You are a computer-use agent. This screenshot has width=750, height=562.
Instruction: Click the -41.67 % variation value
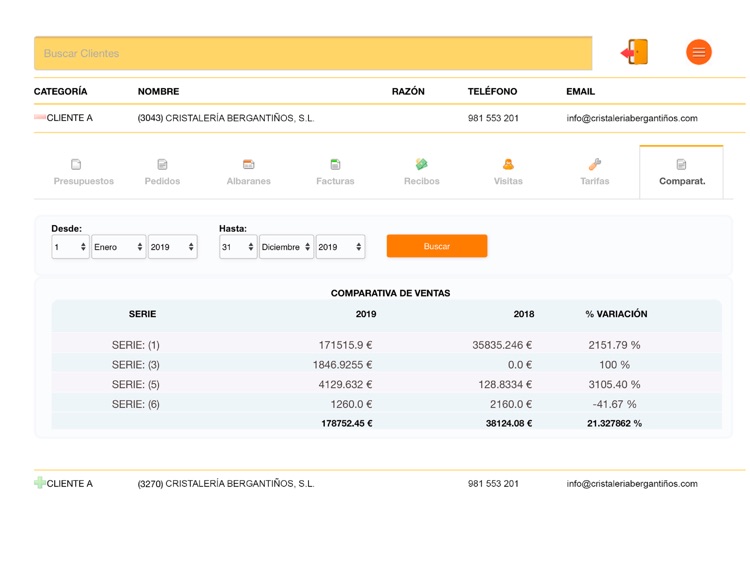pos(615,404)
